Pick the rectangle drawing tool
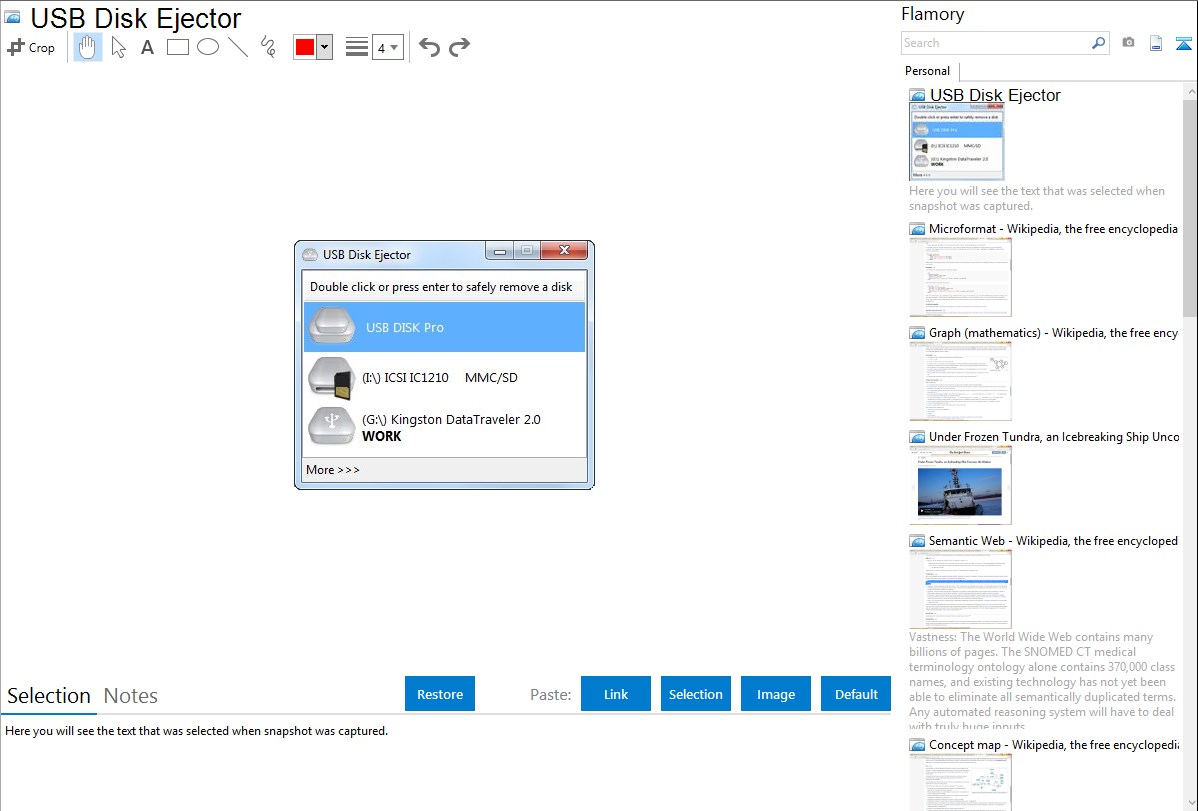1198x811 pixels. tap(178, 47)
